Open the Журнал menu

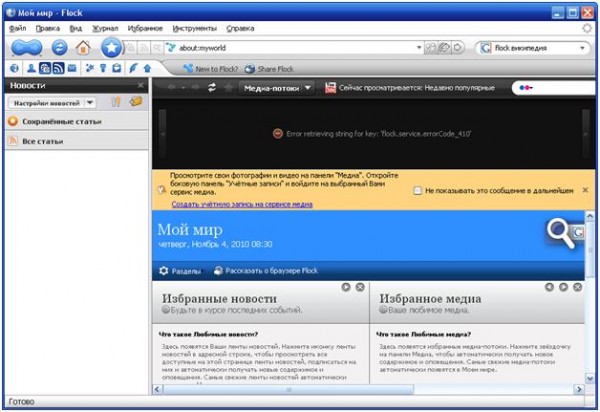tap(105, 28)
